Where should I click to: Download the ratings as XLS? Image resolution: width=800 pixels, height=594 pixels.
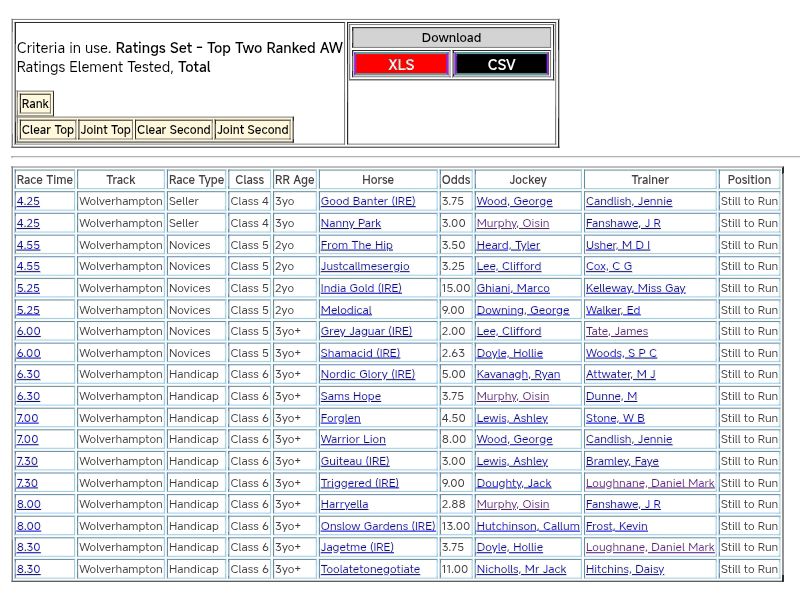point(401,65)
